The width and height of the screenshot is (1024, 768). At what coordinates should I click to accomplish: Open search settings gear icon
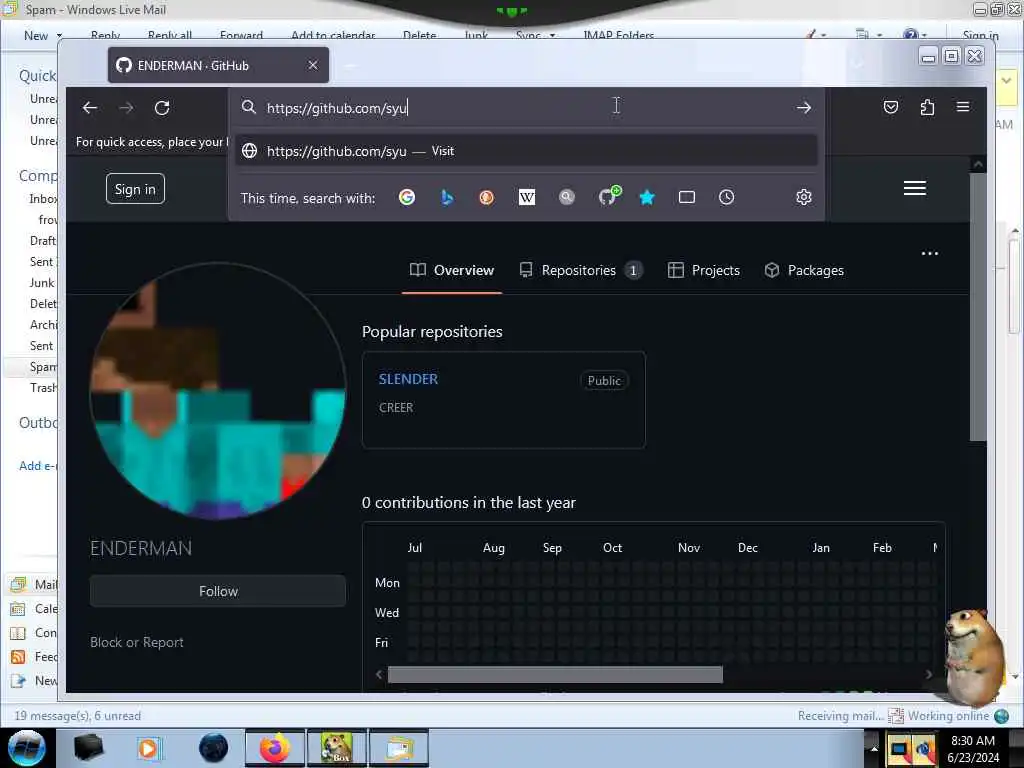(x=804, y=197)
